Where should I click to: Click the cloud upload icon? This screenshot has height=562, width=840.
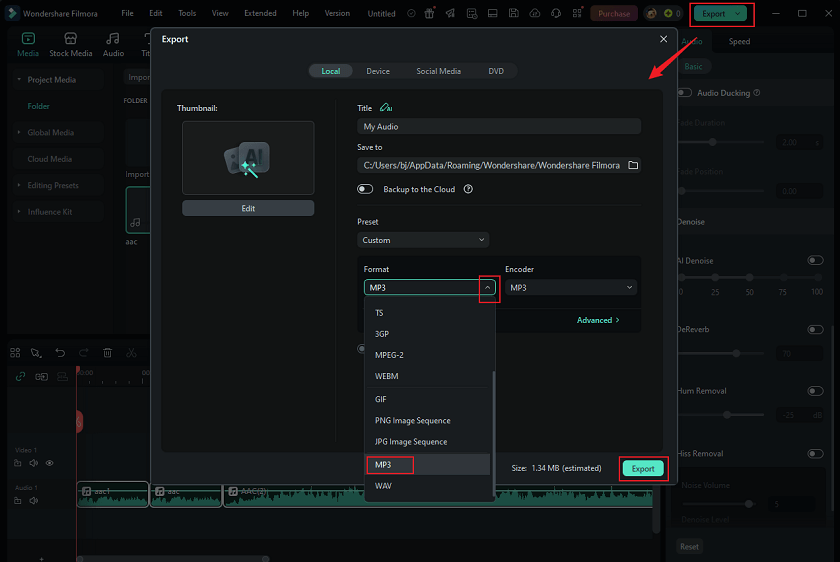point(535,13)
